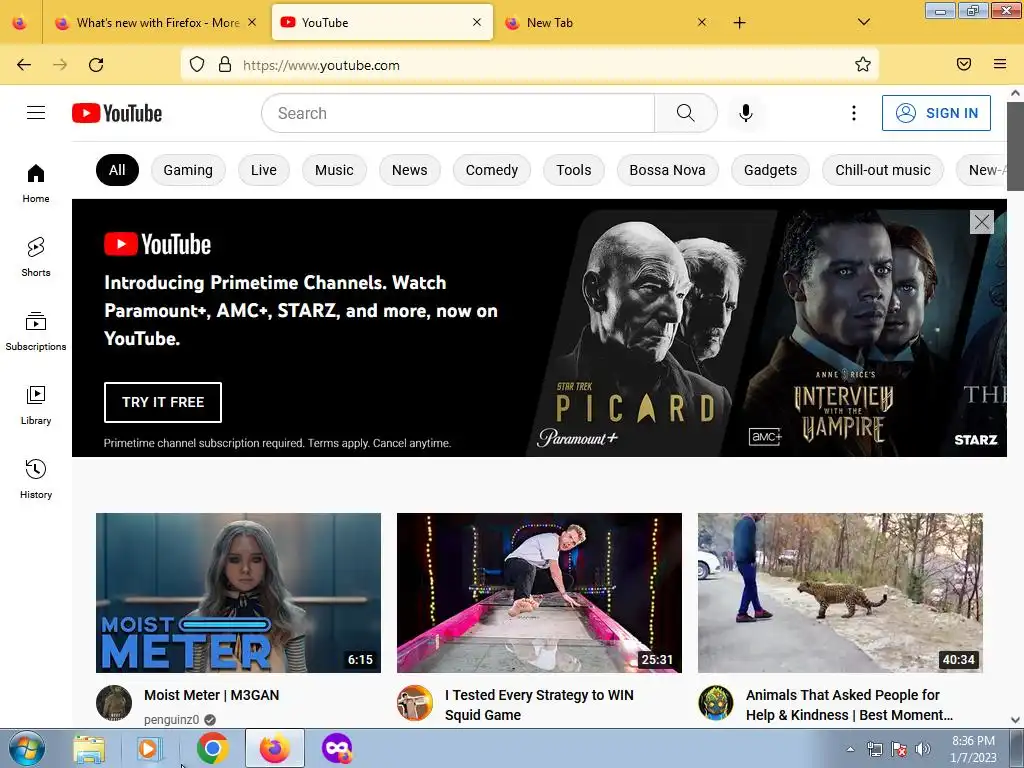Open the Firefox Private Browsing taskbar icon
1024x768 pixels.
(x=337, y=748)
